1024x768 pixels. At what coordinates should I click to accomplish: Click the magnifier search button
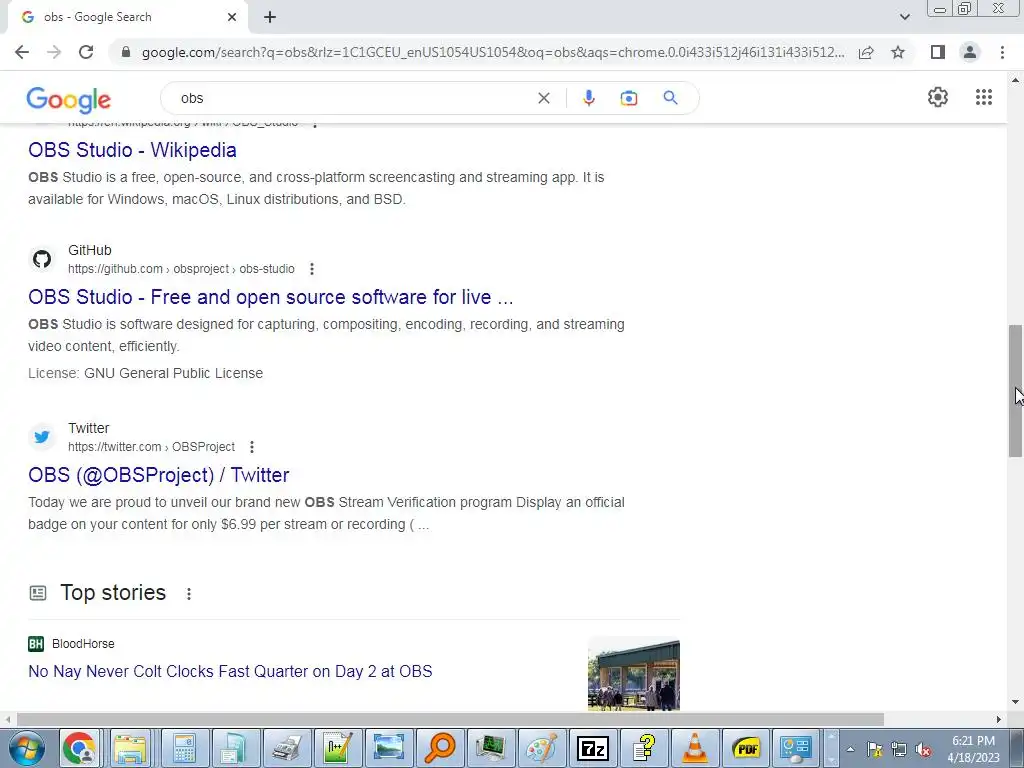click(x=670, y=98)
